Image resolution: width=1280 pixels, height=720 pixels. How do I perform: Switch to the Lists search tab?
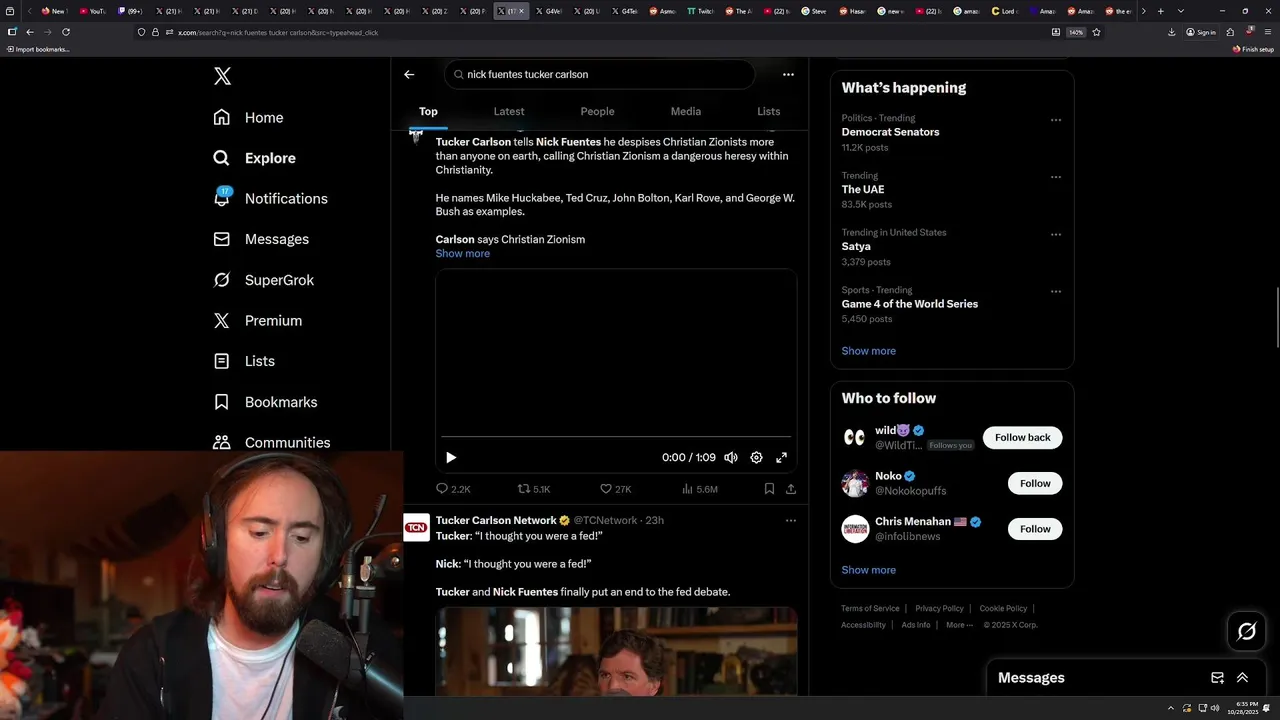tap(769, 111)
